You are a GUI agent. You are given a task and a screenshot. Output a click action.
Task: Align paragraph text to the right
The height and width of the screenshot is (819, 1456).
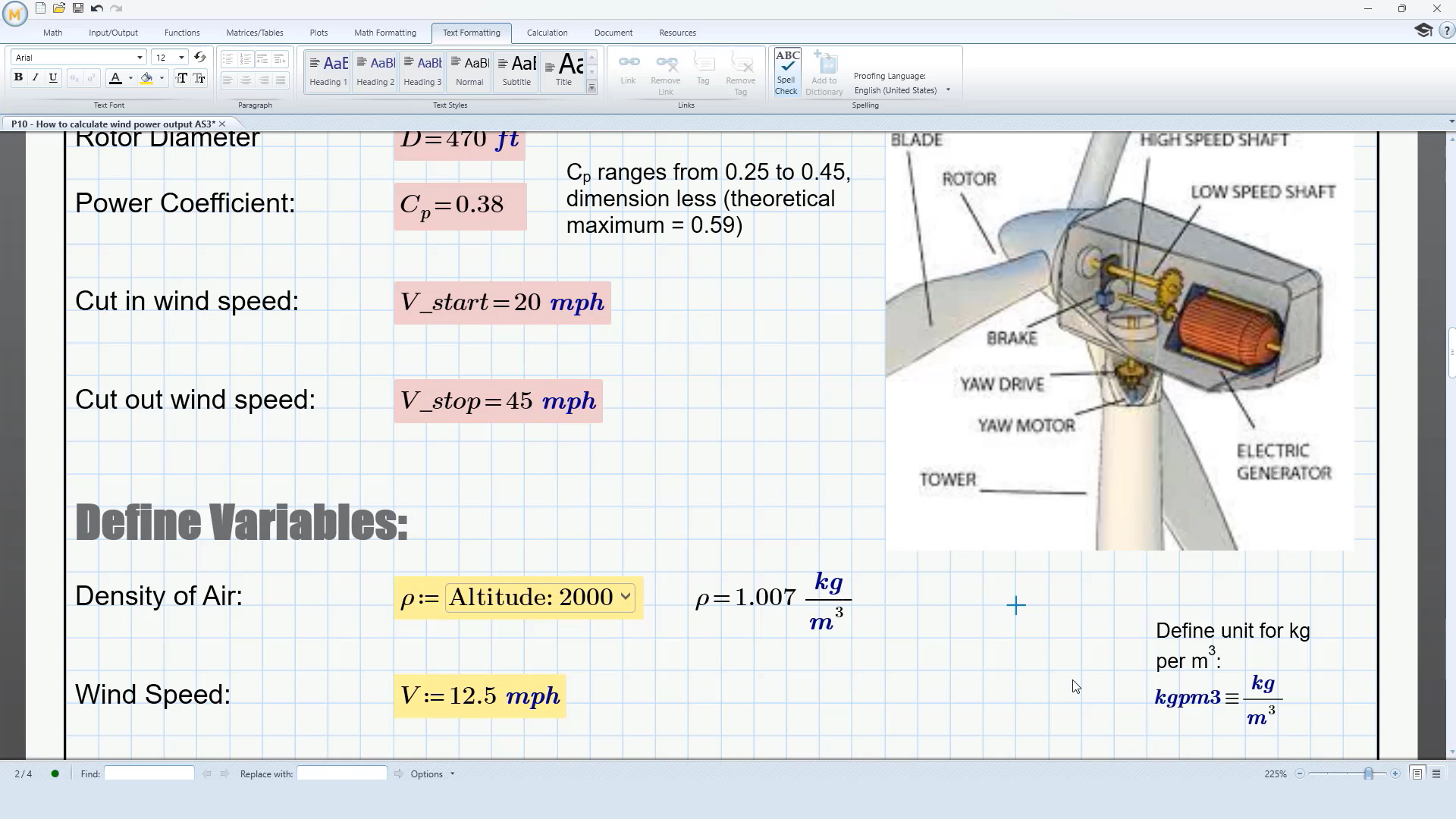point(263,80)
